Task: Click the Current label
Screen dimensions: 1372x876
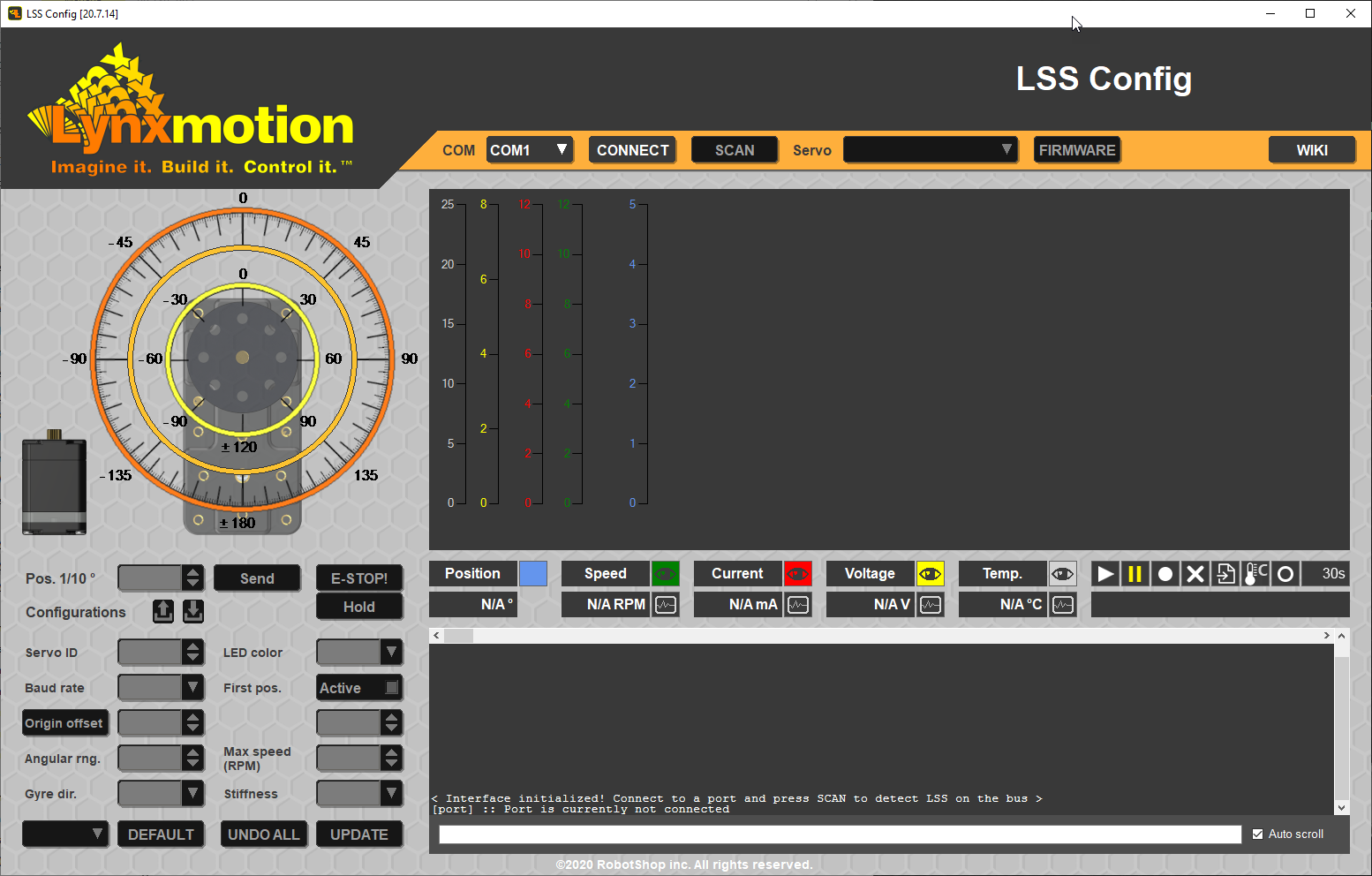Action: (738, 574)
